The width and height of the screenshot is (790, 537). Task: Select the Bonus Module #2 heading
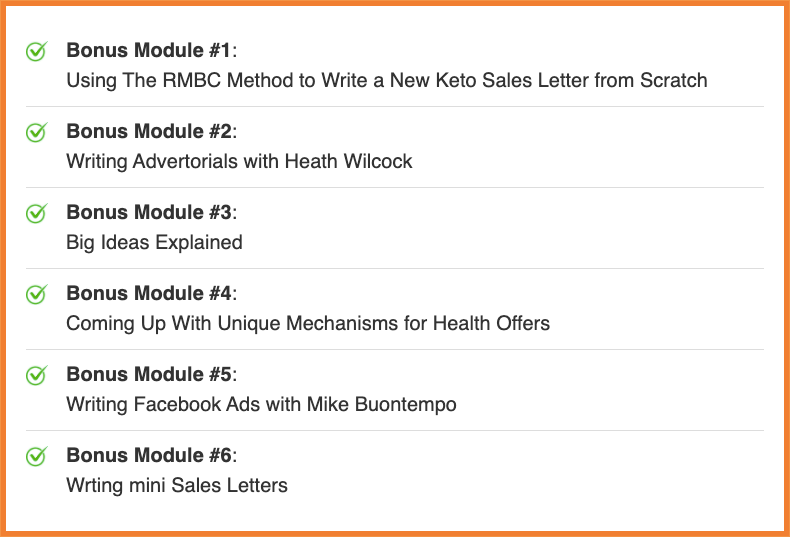coord(149,131)
